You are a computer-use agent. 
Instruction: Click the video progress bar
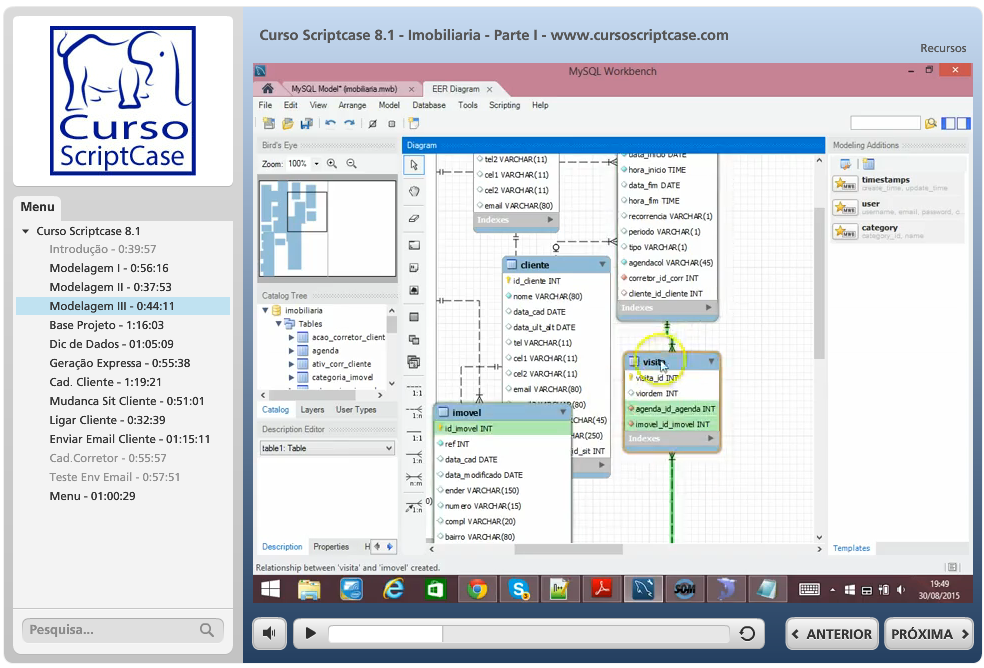click(528, 634)
